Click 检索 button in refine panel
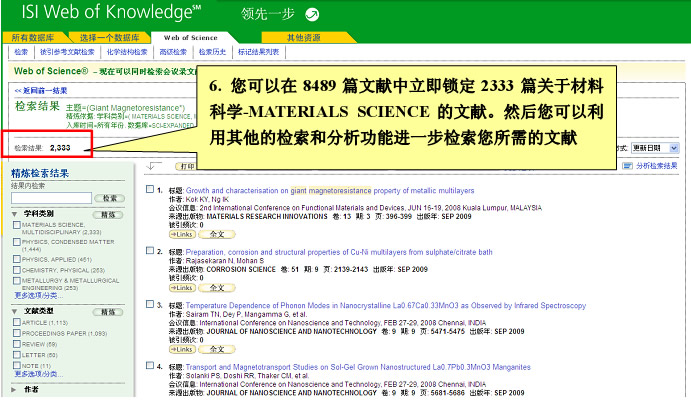 tap(110, 198)
